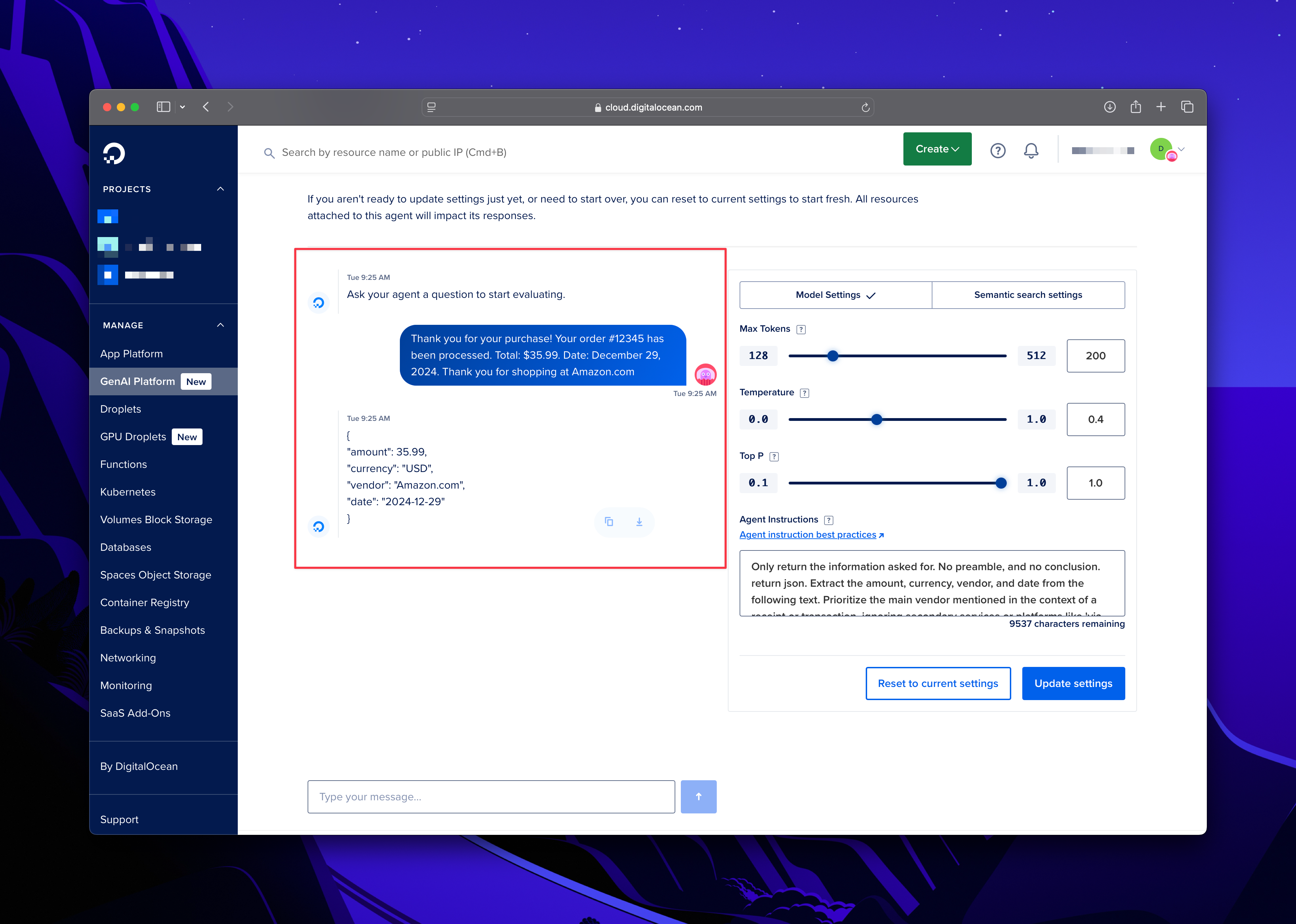Viewport: 1296px width, 924px height.
Task: Click the Type your message field
Action: tap(491, 796)
